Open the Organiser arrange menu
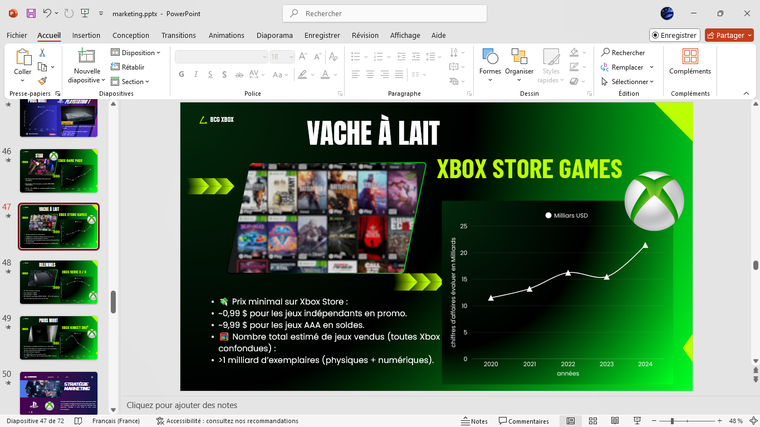 pos(519,65)
